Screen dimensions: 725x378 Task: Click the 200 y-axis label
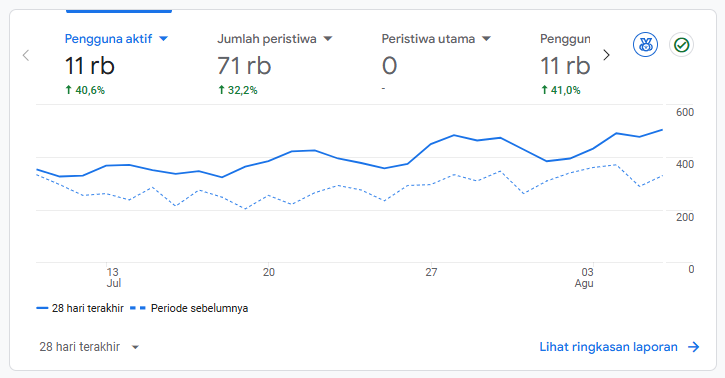[x=685, y=217]
